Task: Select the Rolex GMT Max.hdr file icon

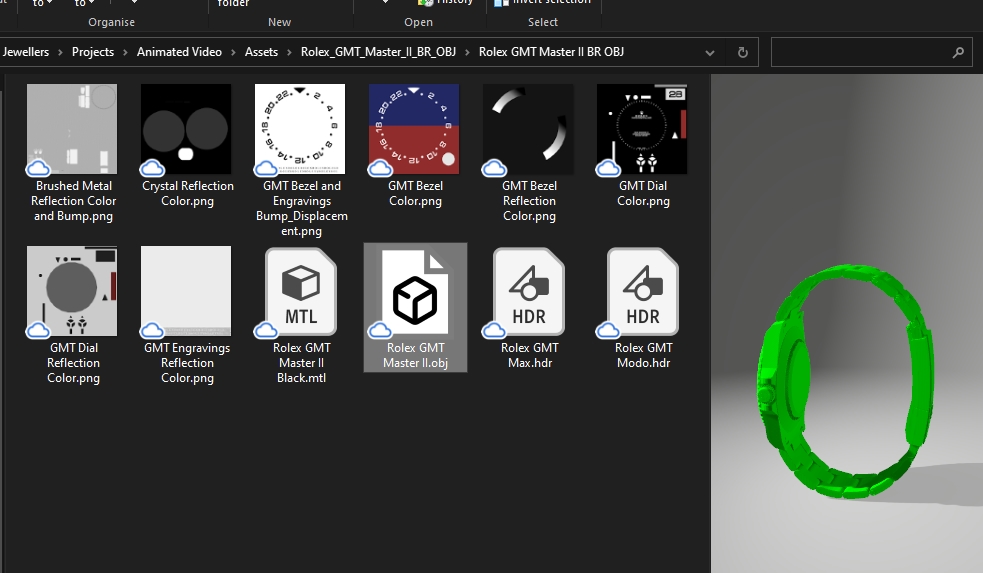Action: [529, 292]
